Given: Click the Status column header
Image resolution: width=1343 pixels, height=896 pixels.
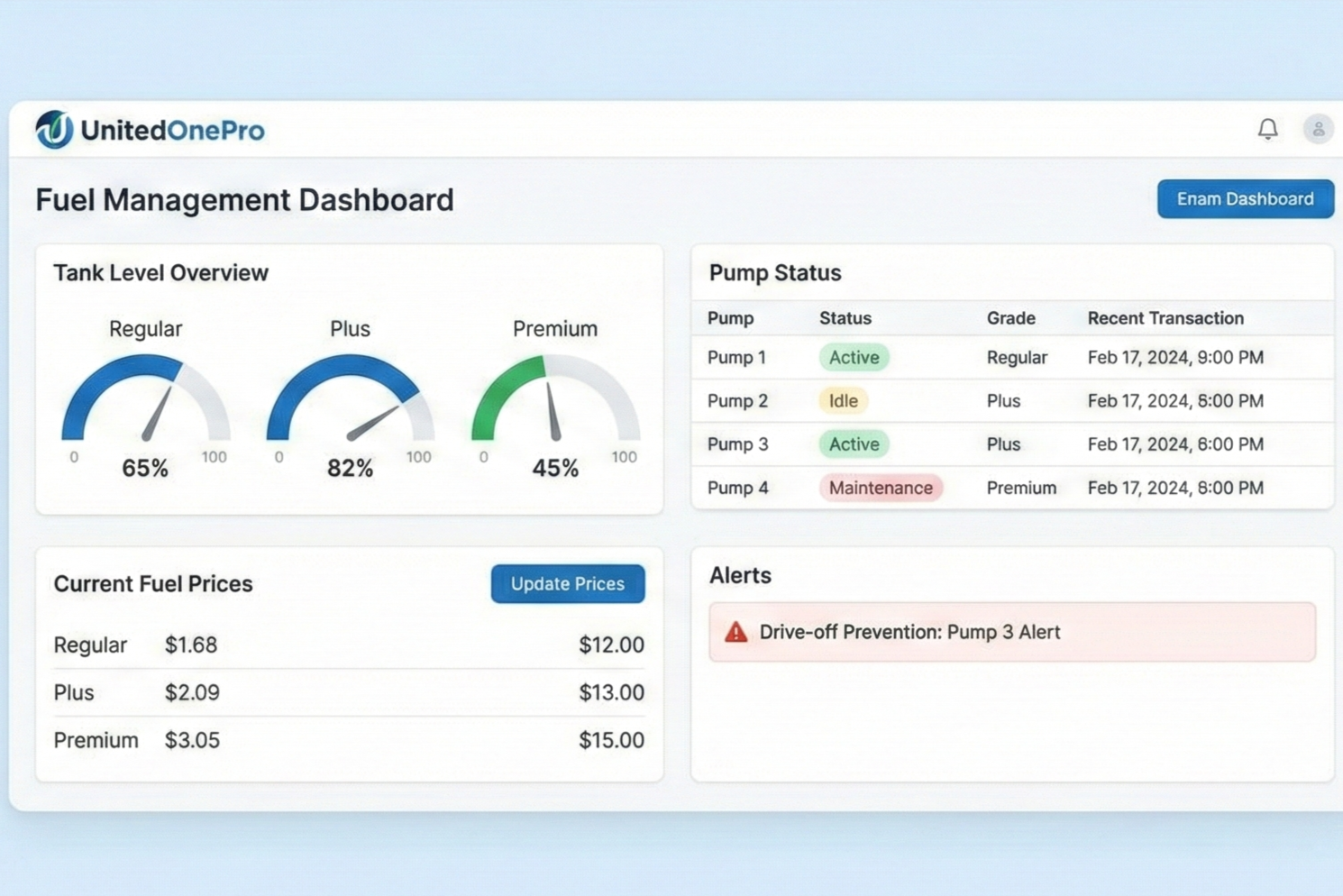Looking at the screenshot, I should pos(845,318).
